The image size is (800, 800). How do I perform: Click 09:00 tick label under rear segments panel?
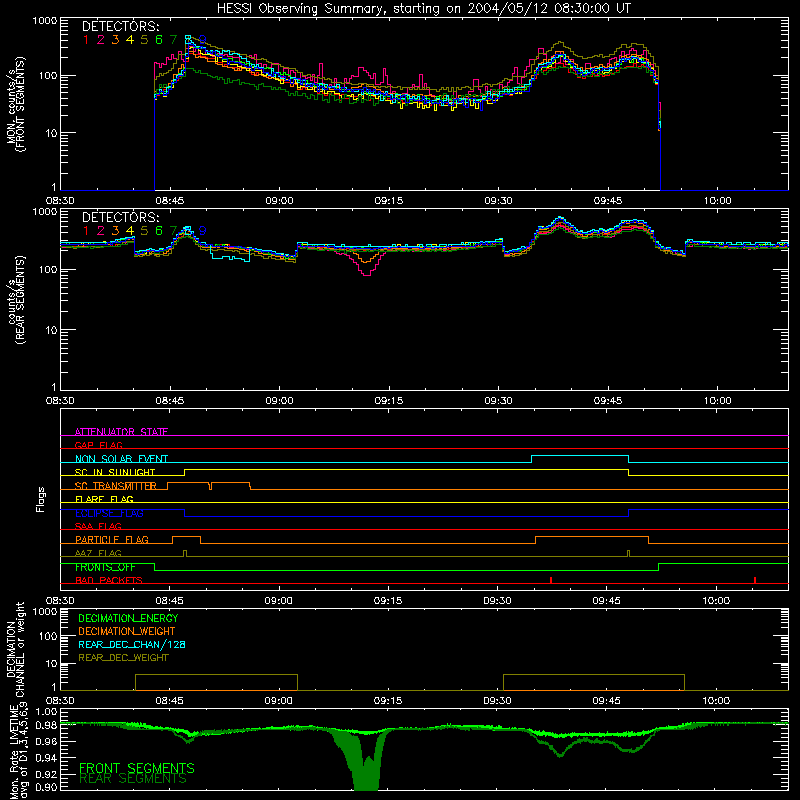[x=279, y=401]
